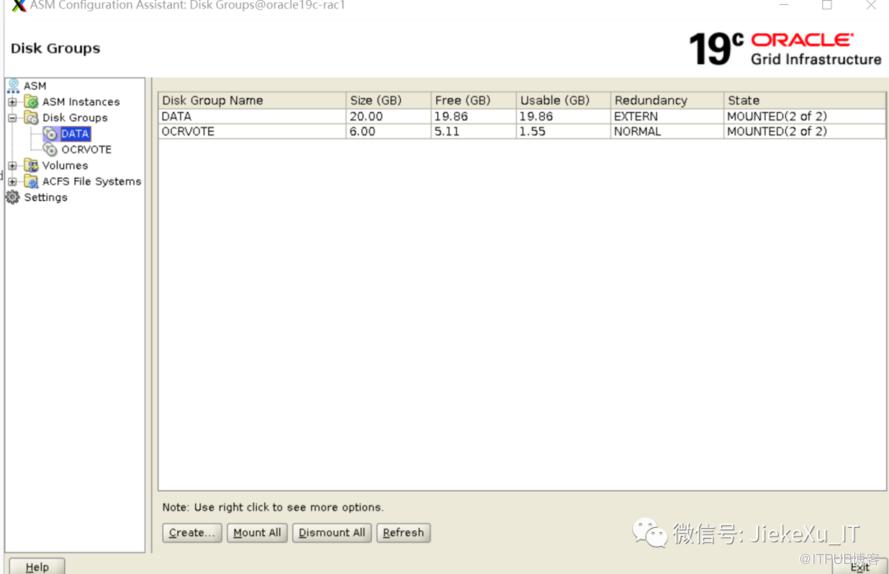Screen dimensions: 889x574
Task: Select the Volumes label in the tree
Action: 65,166
